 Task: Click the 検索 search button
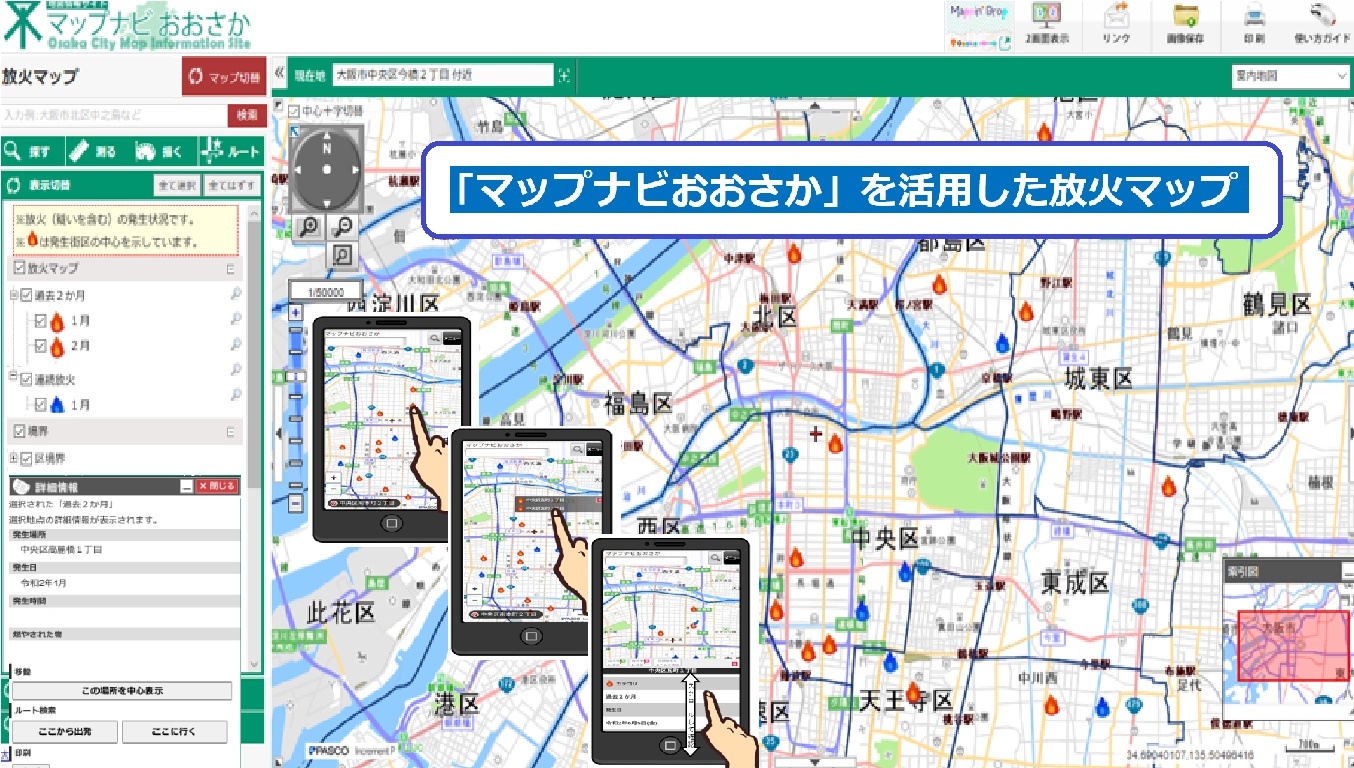click(x=246, y=115)
